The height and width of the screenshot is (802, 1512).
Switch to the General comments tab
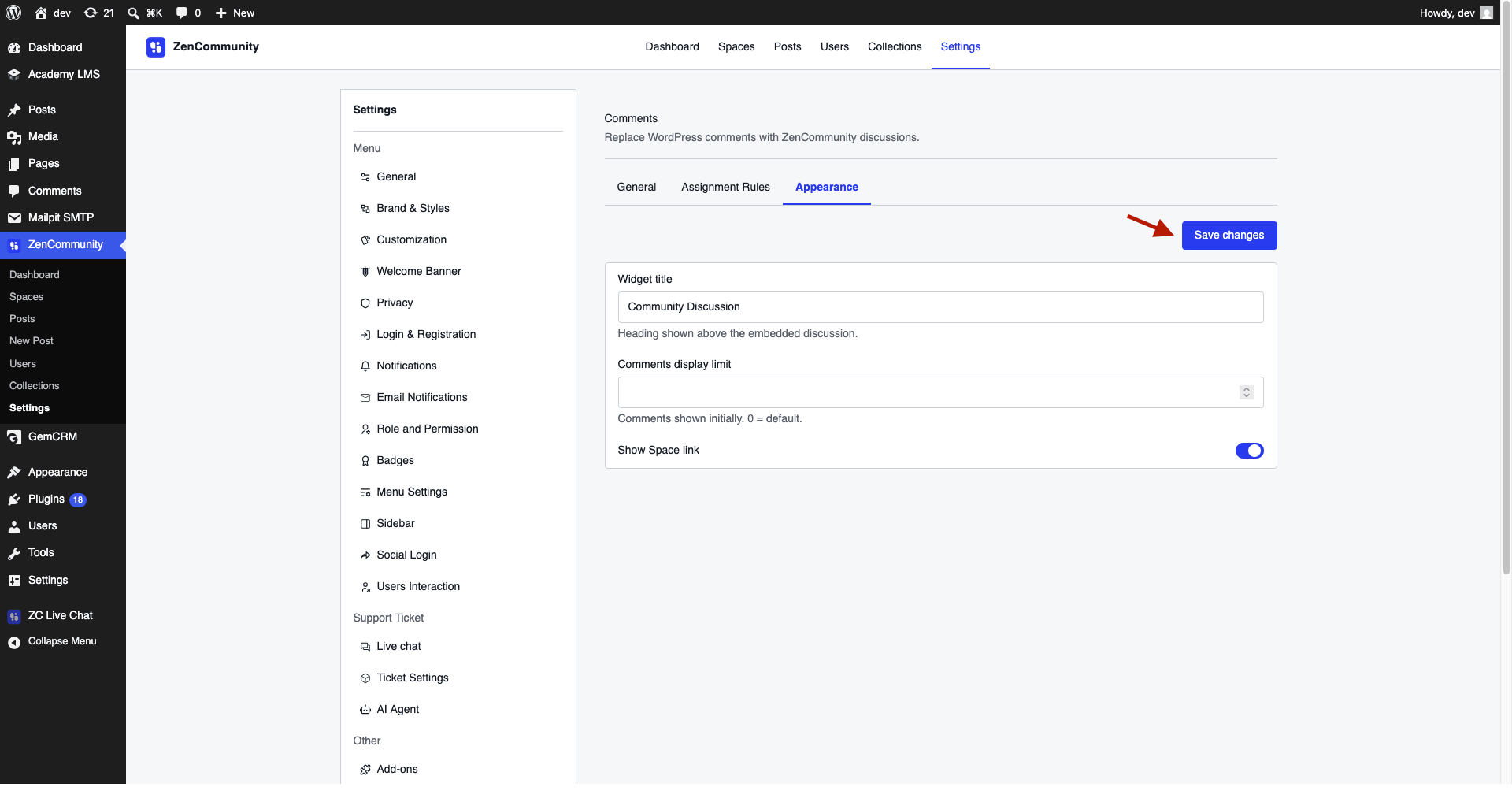tap(636, 188)
